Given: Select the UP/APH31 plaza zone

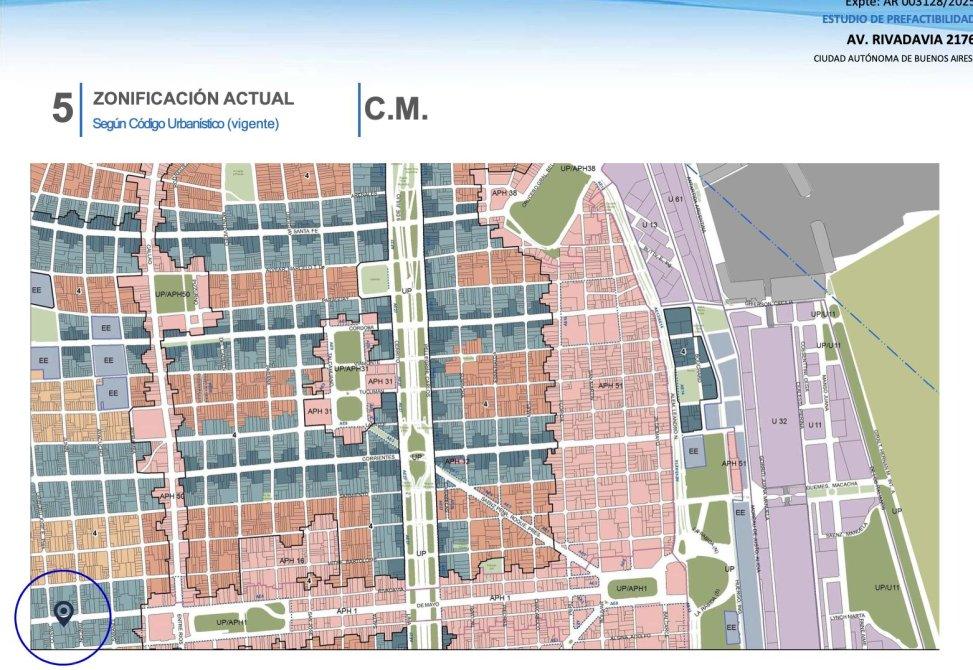Looking at the screenshot, I should point(347,368).
